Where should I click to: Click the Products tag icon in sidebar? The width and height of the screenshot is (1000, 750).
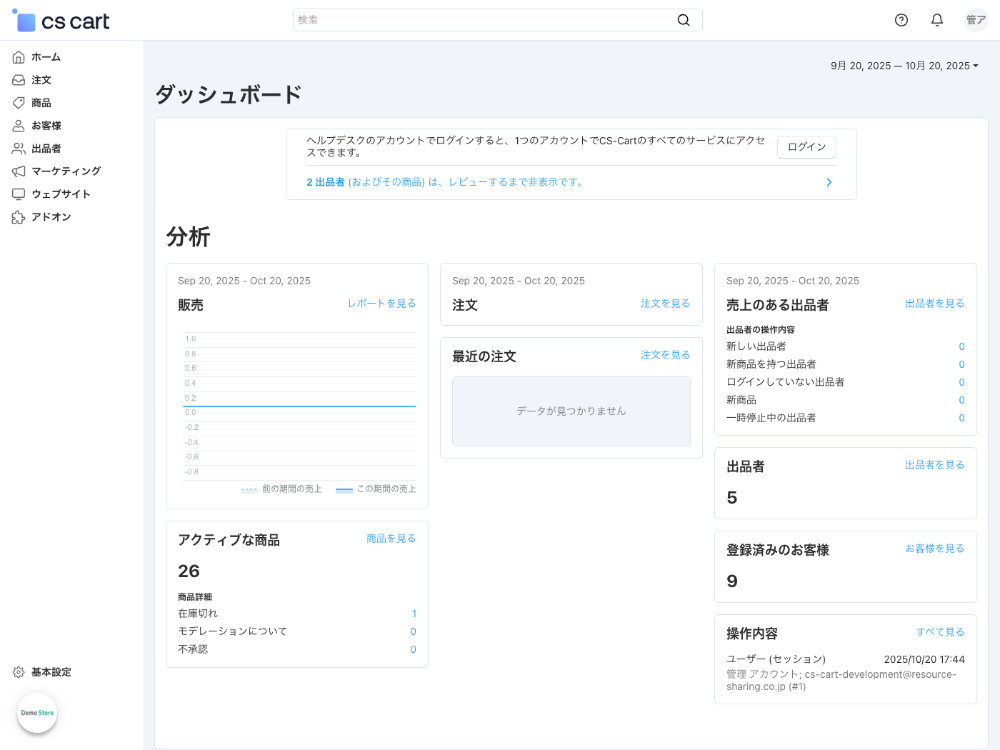click(x=18, y=103)
